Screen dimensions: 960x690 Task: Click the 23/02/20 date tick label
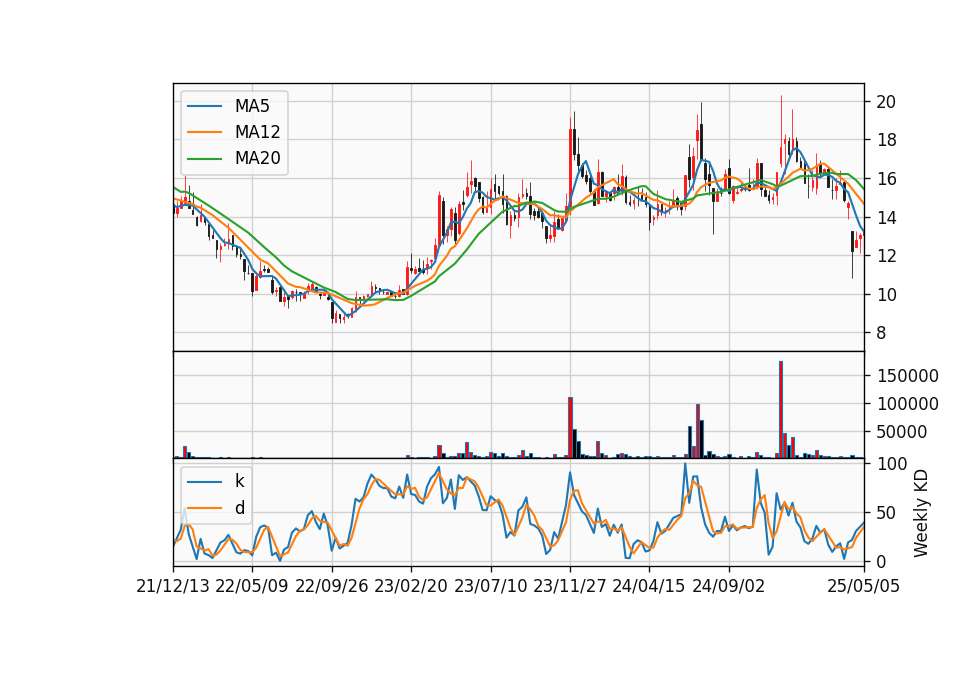pyautogui.click(x=411, y=586)
